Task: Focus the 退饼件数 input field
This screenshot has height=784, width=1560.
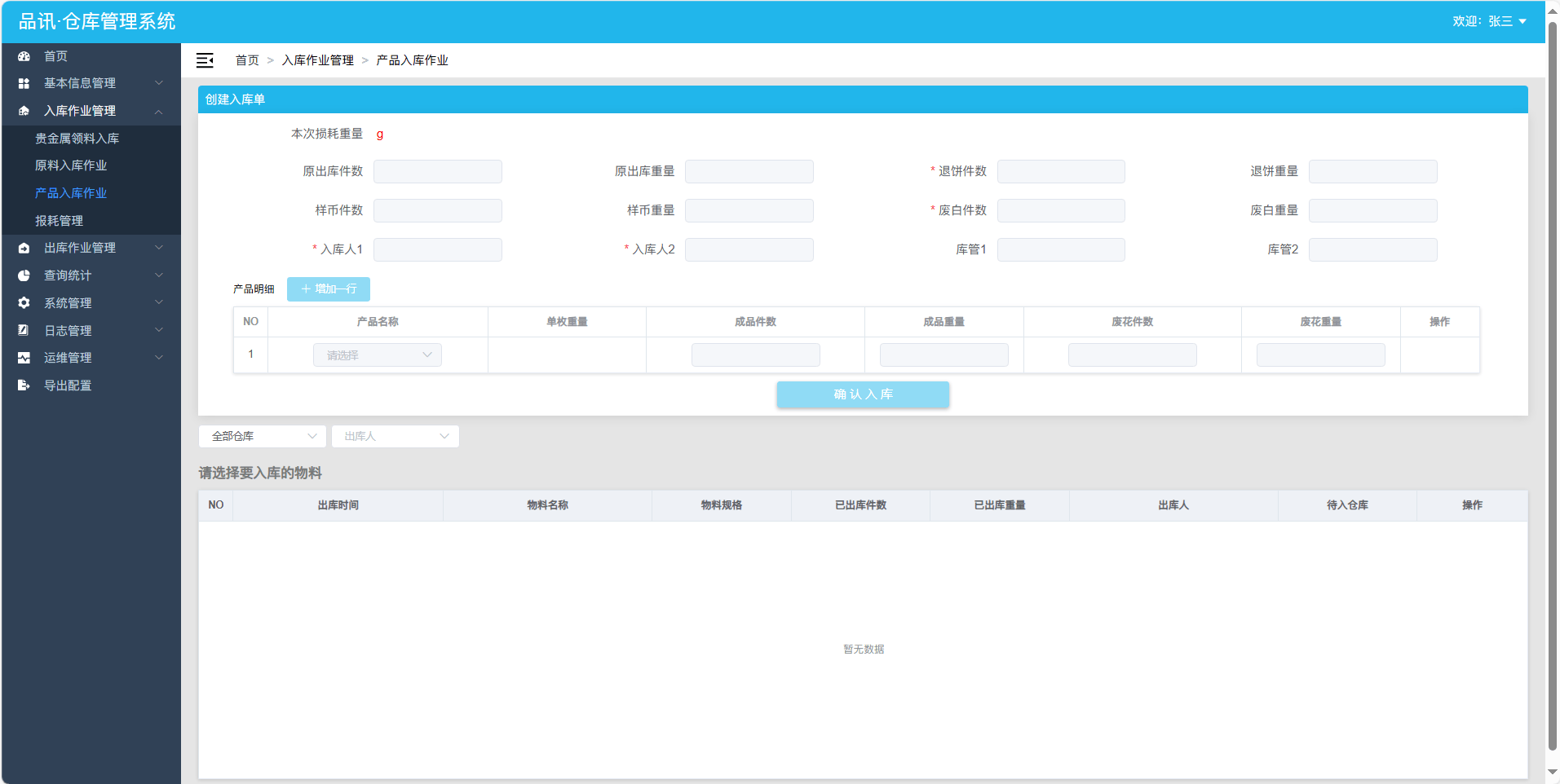Action: pos(1061,172)
